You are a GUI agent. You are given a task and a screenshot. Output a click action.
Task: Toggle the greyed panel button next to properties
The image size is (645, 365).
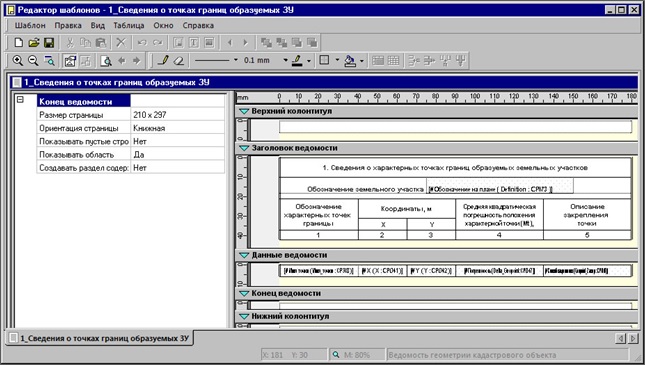tap(86, 61)
